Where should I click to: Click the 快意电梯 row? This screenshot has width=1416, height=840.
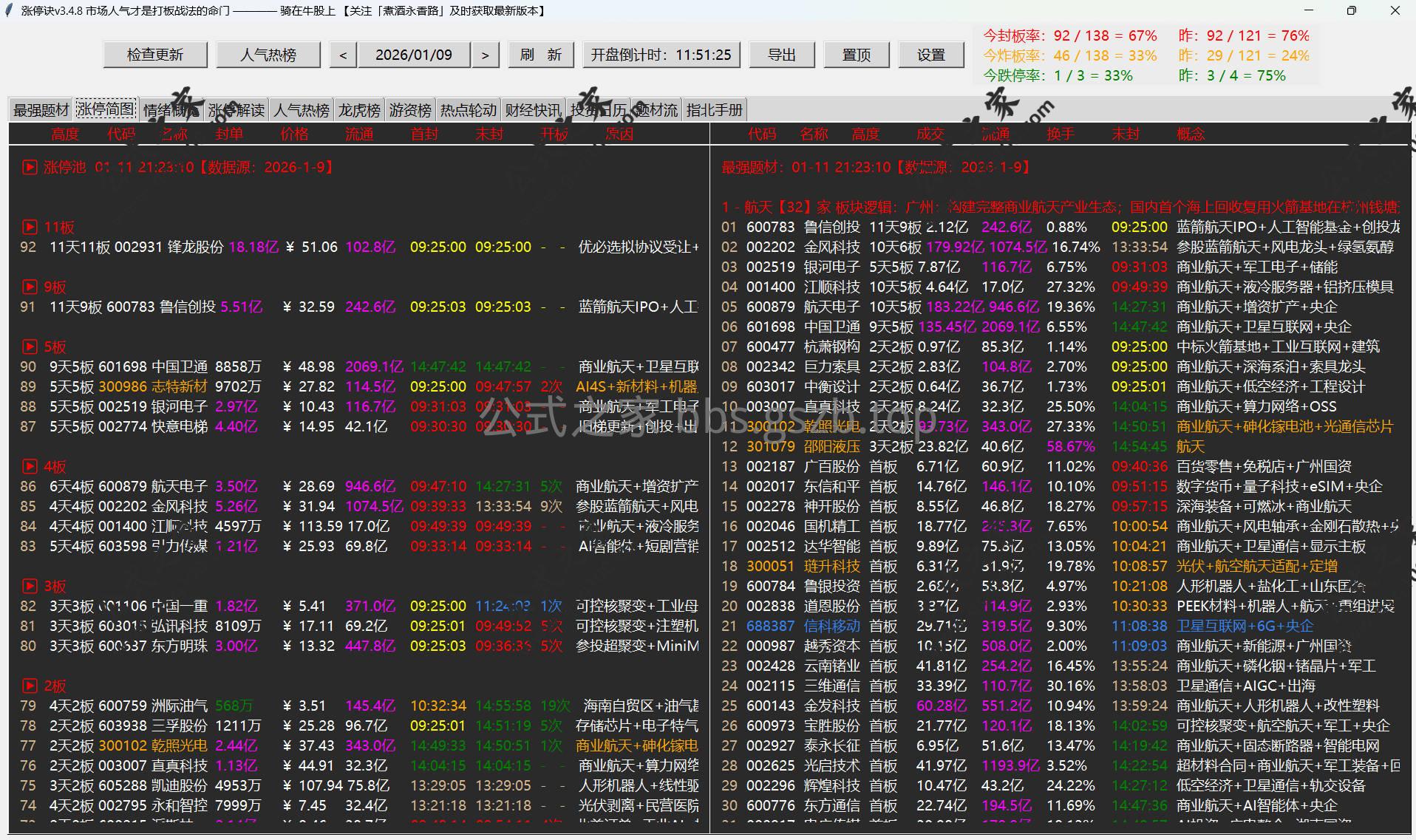tap(359, 426)
